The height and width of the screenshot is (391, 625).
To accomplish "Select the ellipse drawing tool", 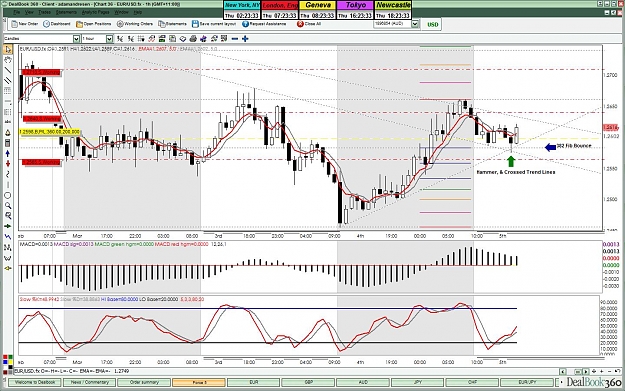I will tap(8, 195).
